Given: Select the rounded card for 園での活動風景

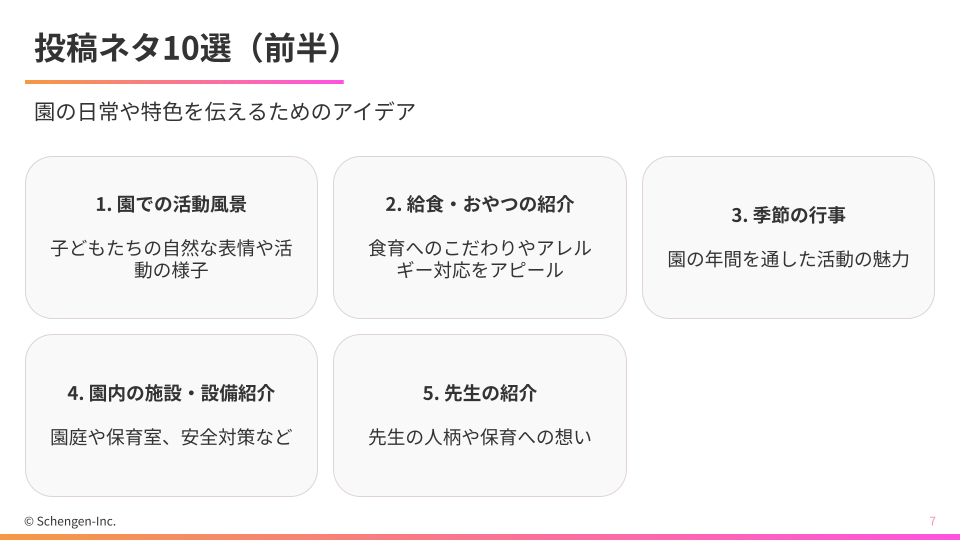Looking at the screenshot, I should [x=171, y=300].
